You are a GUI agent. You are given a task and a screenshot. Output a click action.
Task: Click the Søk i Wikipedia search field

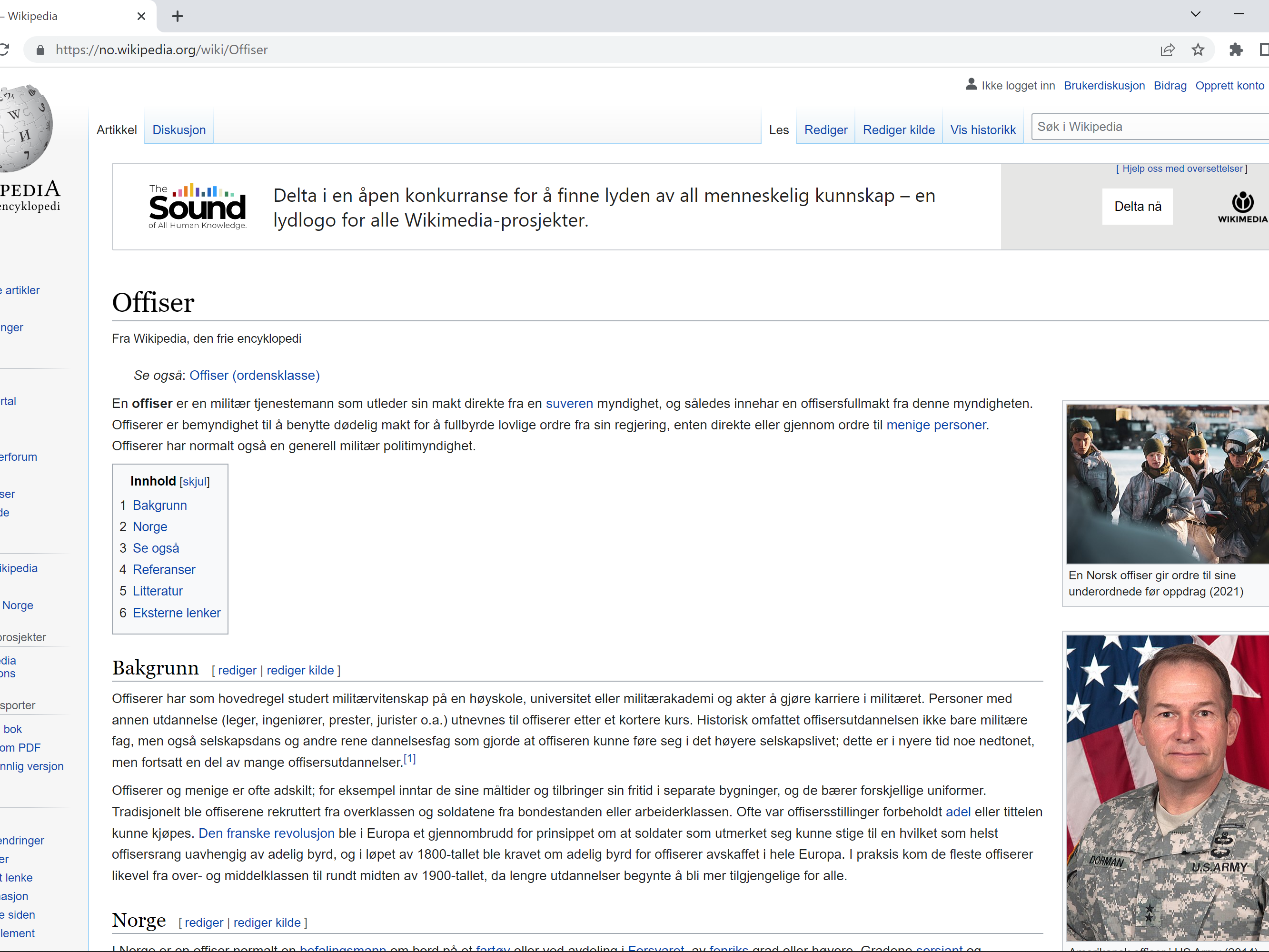[1150, 127]
